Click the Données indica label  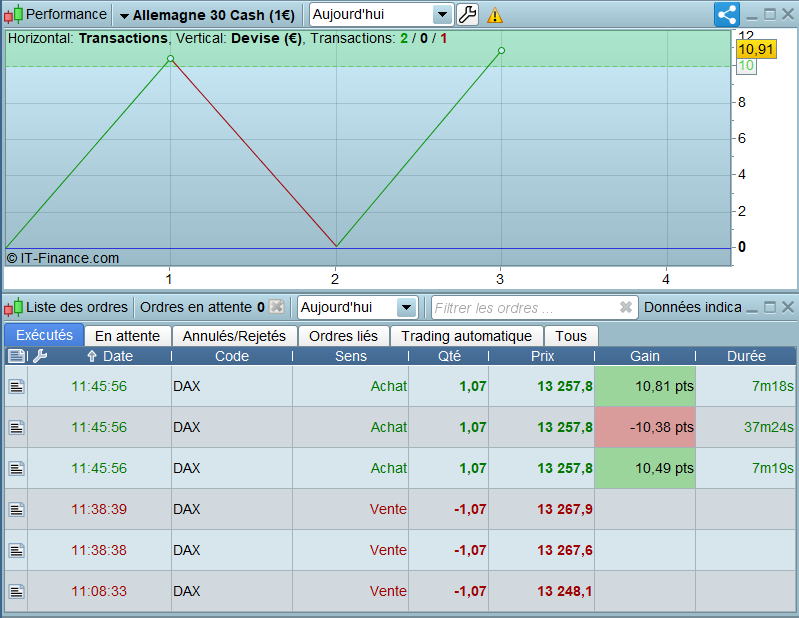click(x=693, y=307)
